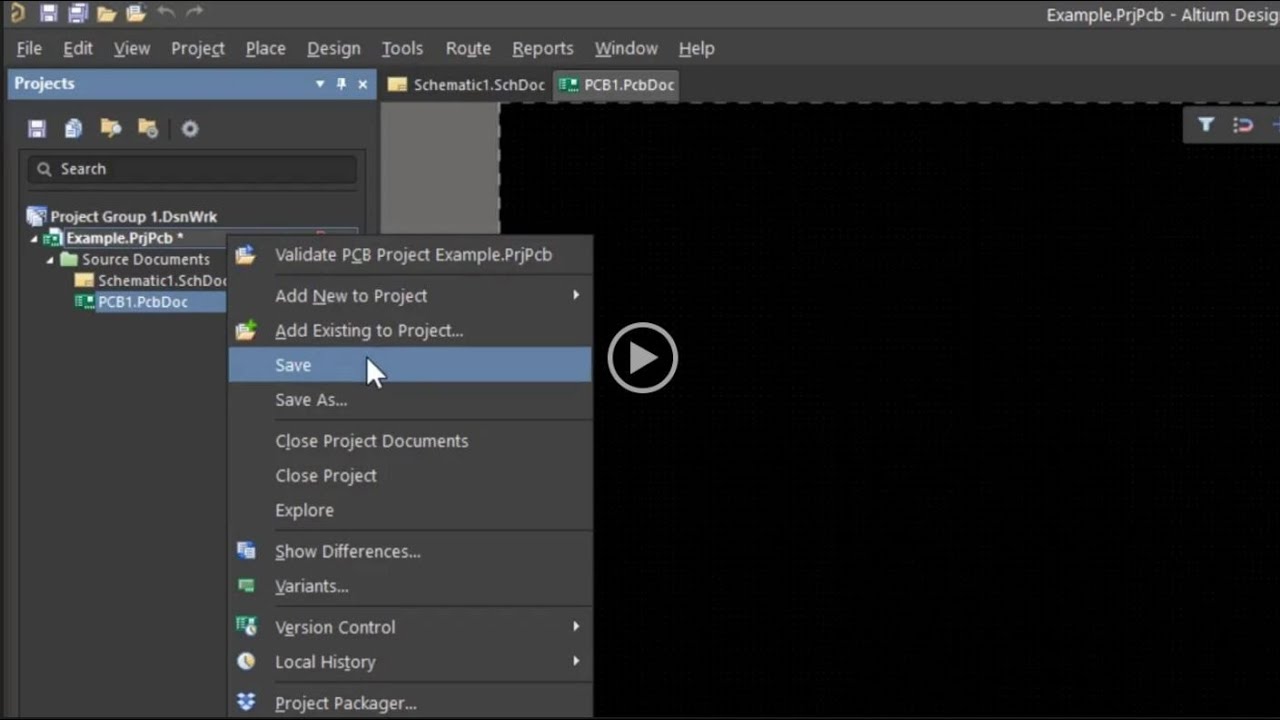The width and height of the screenshot is (1280, 720).
Task: Open the Route menu
Action: (468, 48)
